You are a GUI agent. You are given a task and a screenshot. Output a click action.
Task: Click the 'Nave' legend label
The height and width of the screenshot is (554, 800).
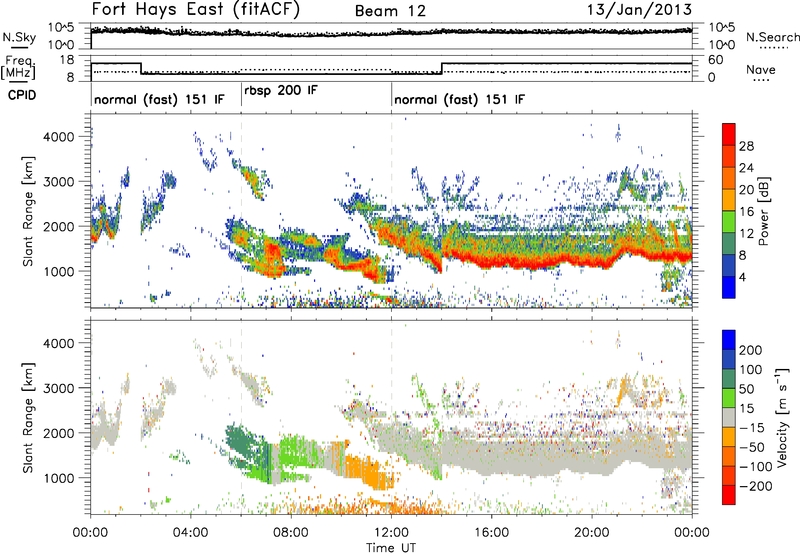pyautogui.click(x=760, y=70)
